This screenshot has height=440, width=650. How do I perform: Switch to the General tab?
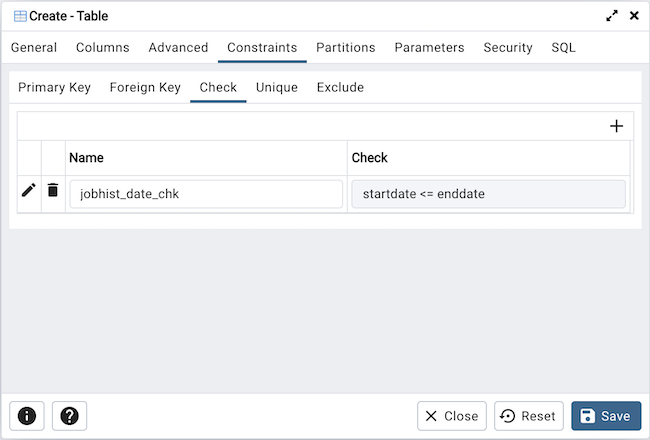point(34,47)
